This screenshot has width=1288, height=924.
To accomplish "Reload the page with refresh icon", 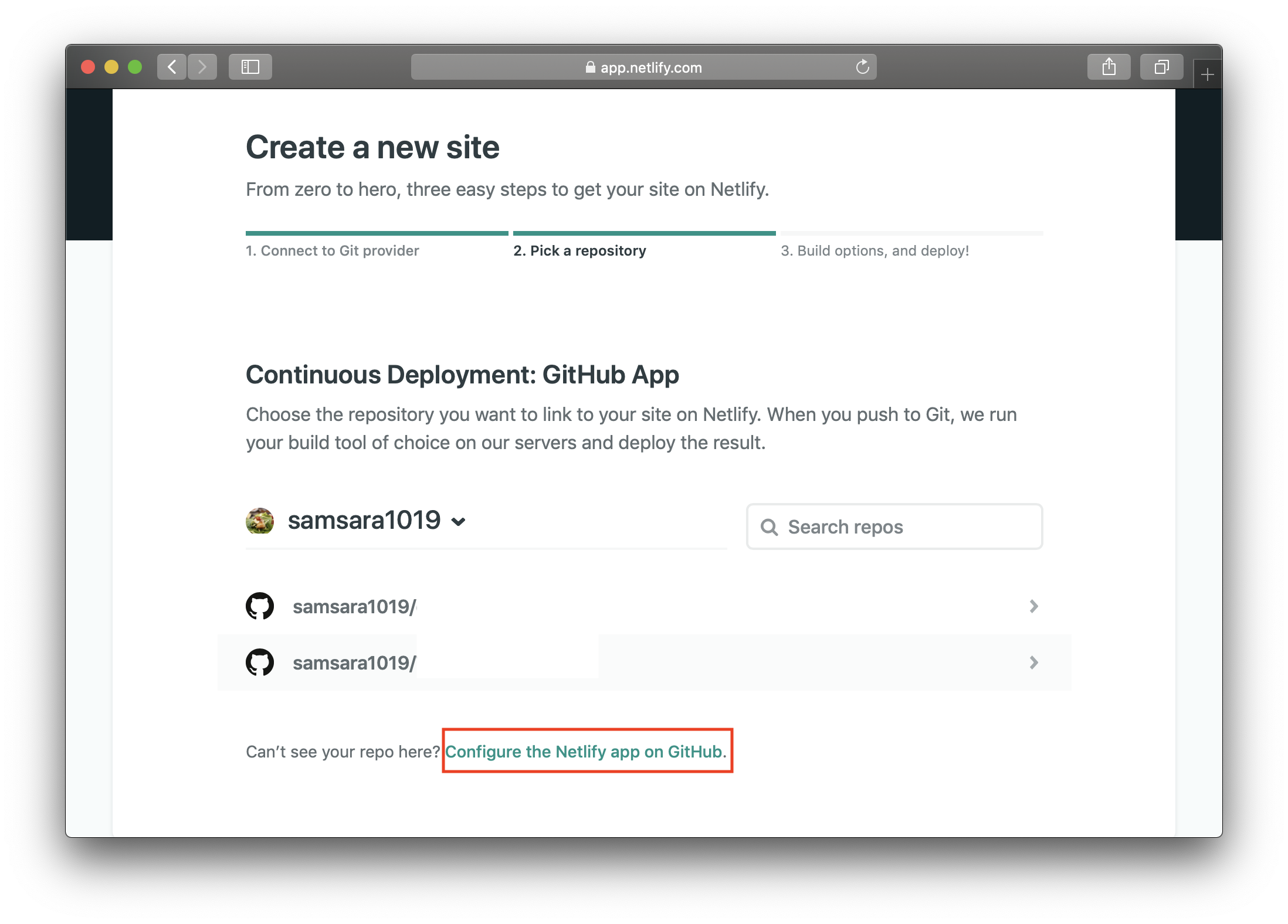I will pos(862,67).
